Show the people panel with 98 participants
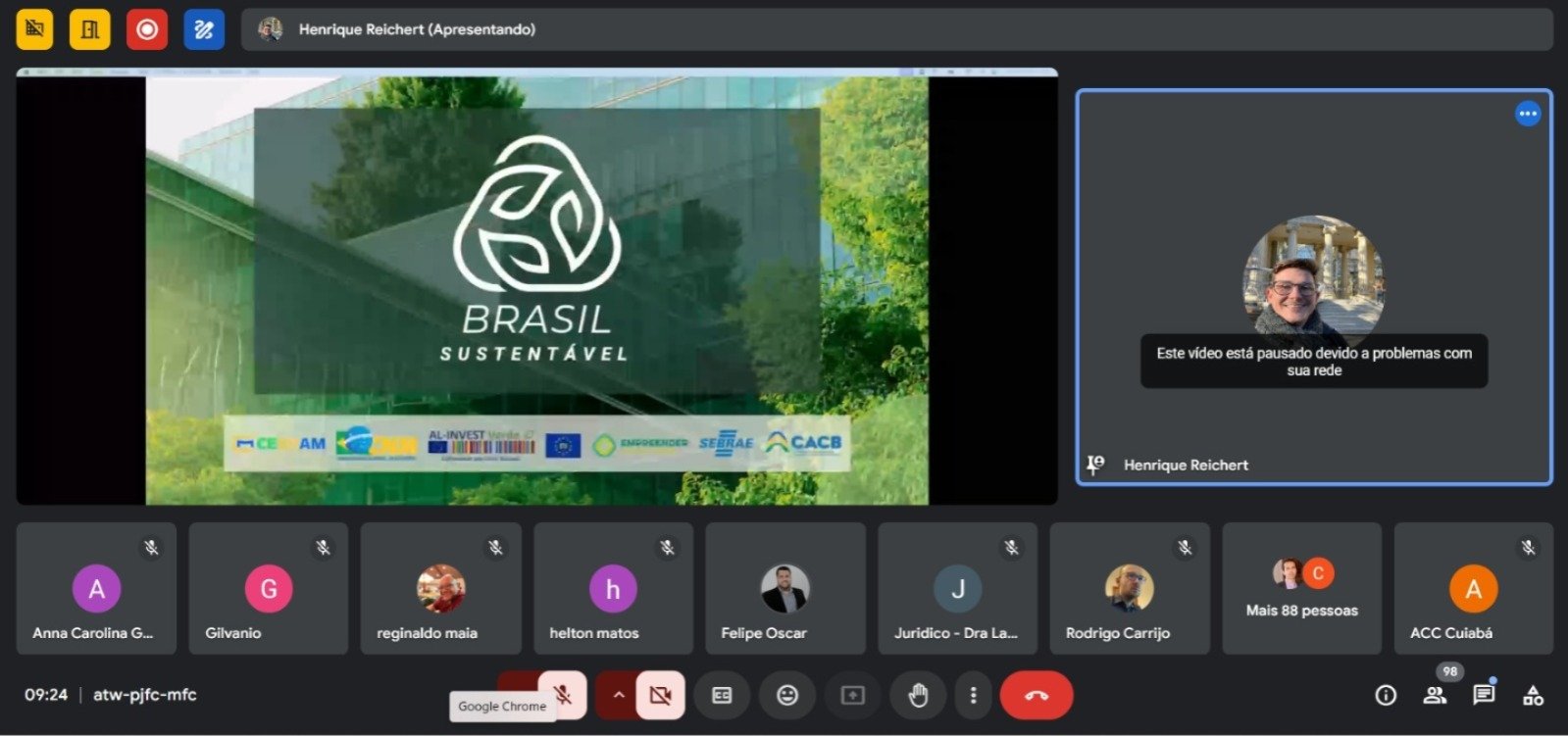 [x=1435, y=695]
